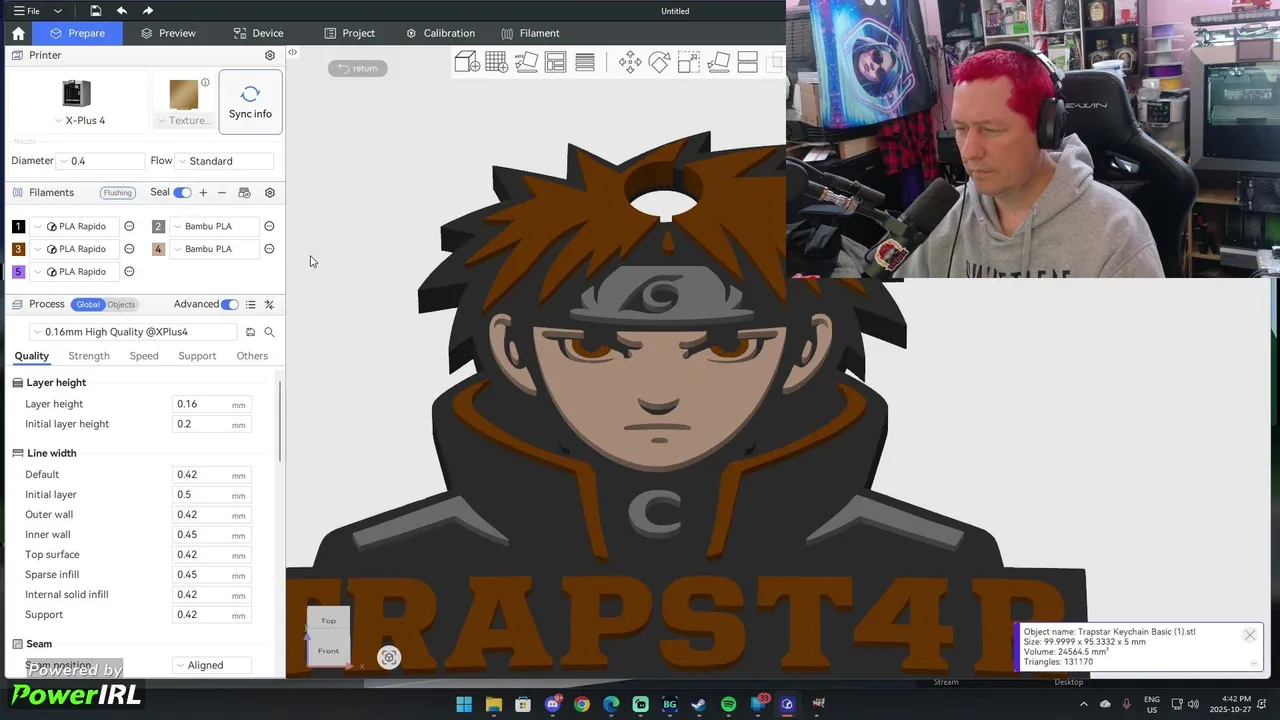
Task: Switch to the Filament tab
Action: 530,33
